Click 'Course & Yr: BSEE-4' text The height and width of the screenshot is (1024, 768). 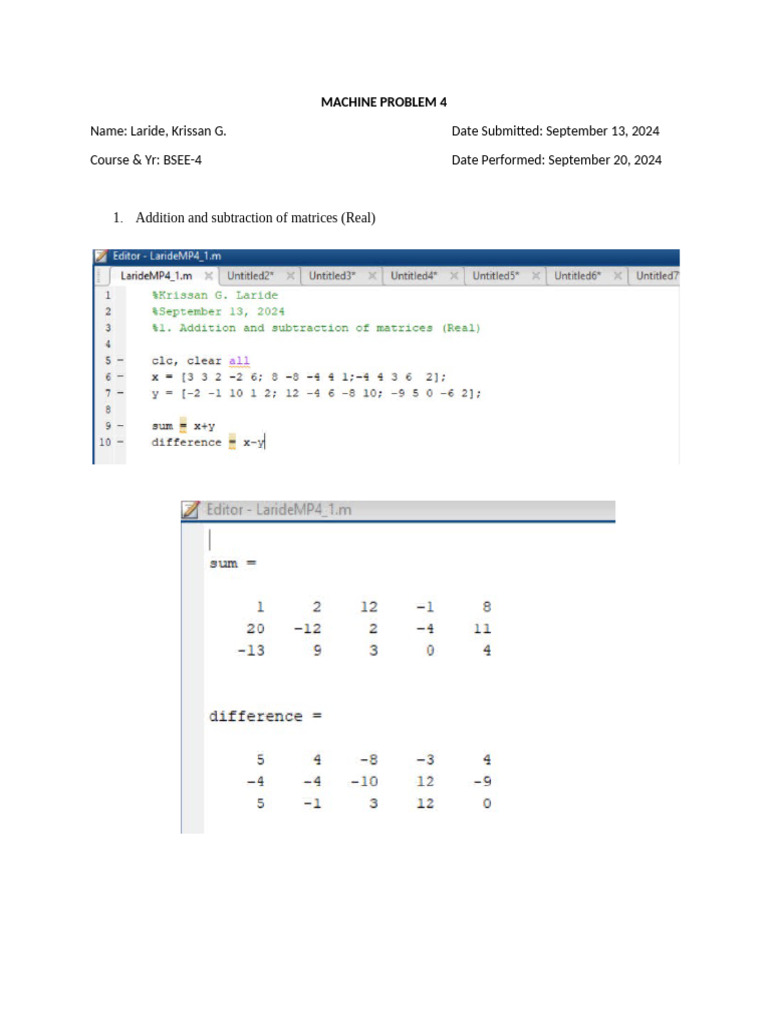(146, 160)
